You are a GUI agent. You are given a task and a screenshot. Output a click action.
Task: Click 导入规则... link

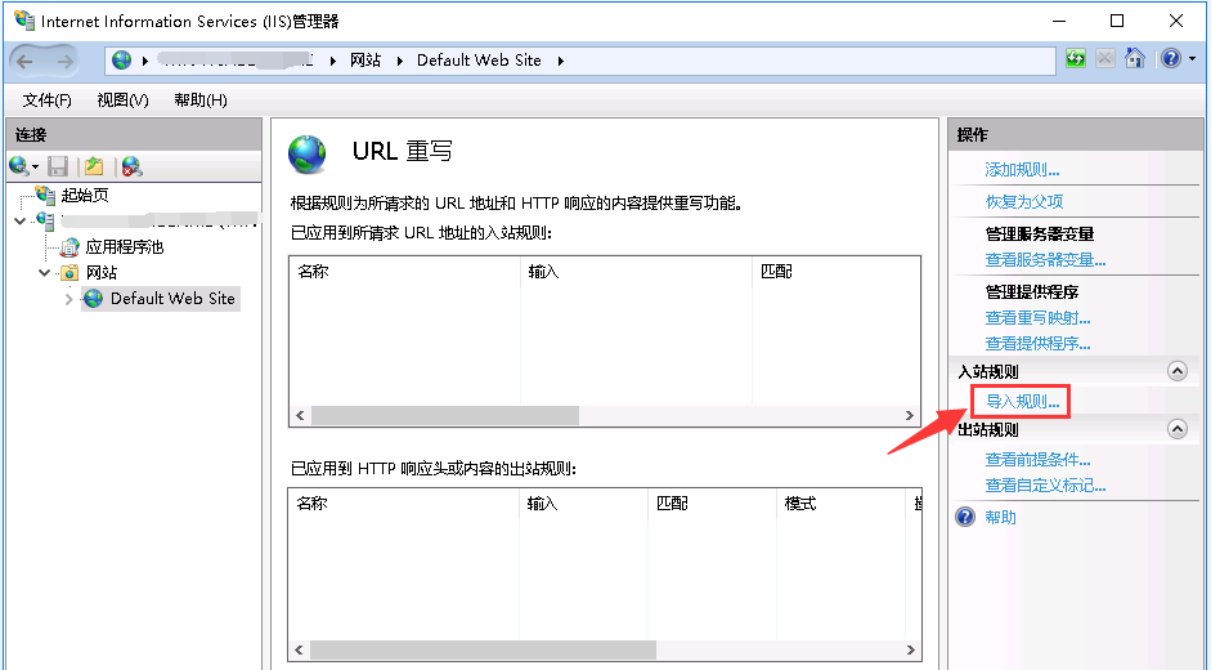1022,401
